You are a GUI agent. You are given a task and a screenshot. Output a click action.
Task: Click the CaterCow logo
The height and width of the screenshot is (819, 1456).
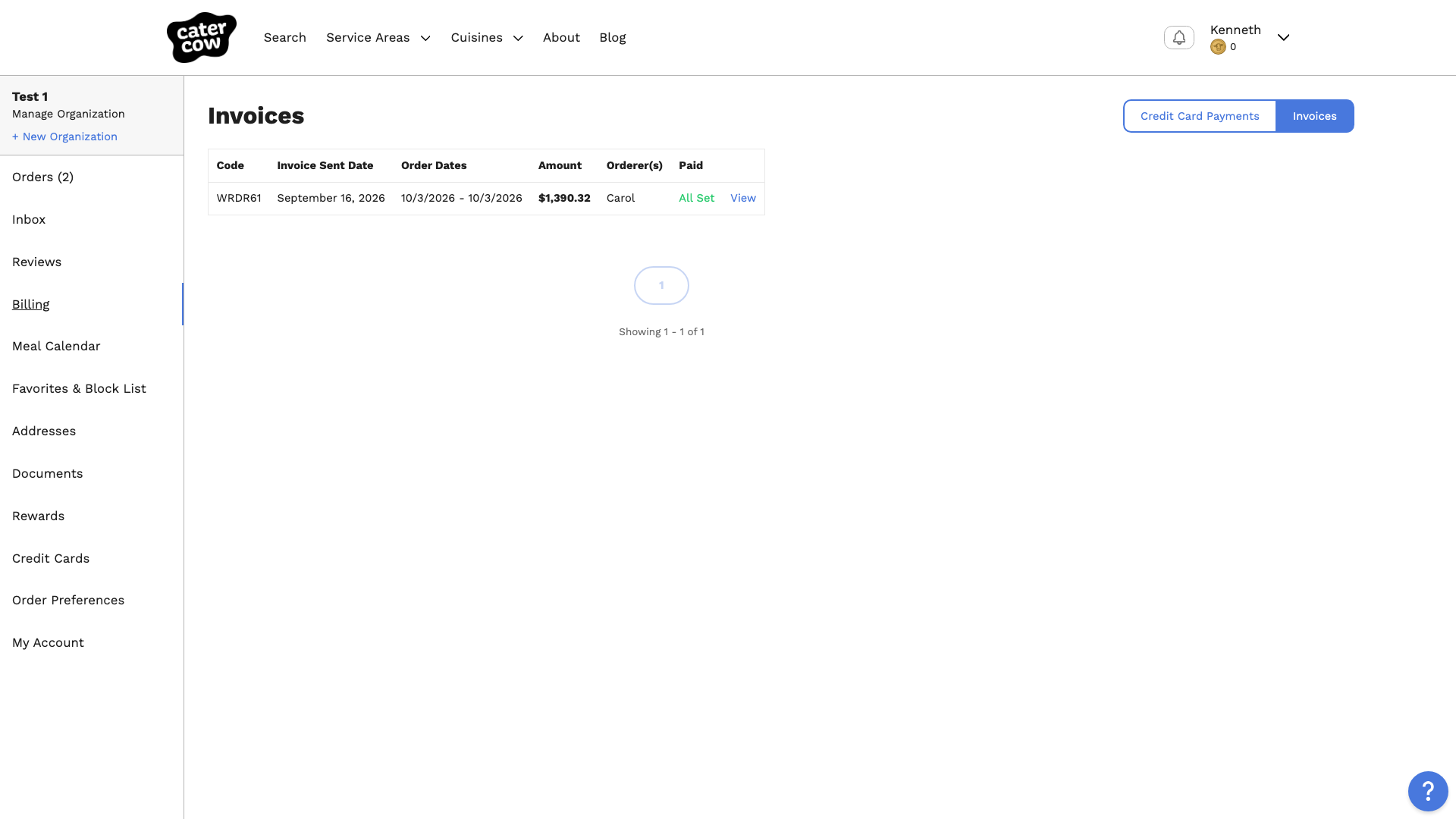tap(201, 37)
